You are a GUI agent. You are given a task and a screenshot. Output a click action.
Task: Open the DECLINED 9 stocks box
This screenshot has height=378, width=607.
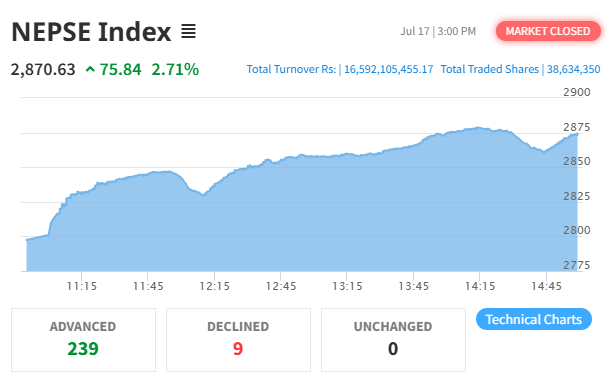pos(238,340)
